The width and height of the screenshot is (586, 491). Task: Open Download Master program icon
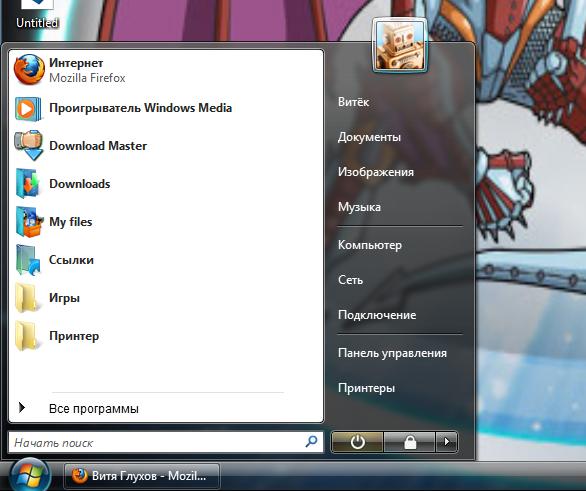(28, 146)
